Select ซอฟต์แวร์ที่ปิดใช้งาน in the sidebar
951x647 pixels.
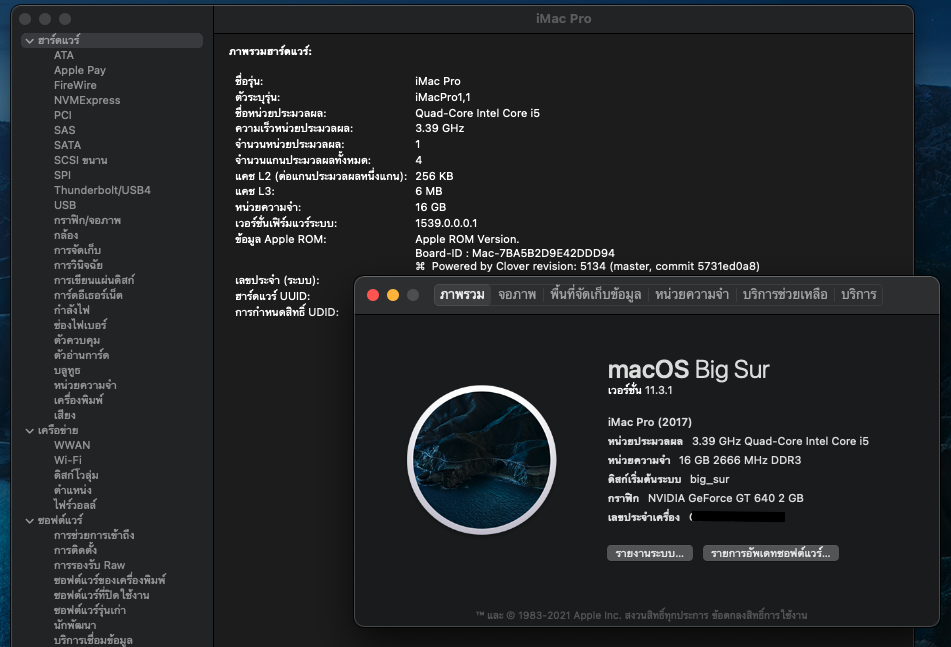point(101,595)
